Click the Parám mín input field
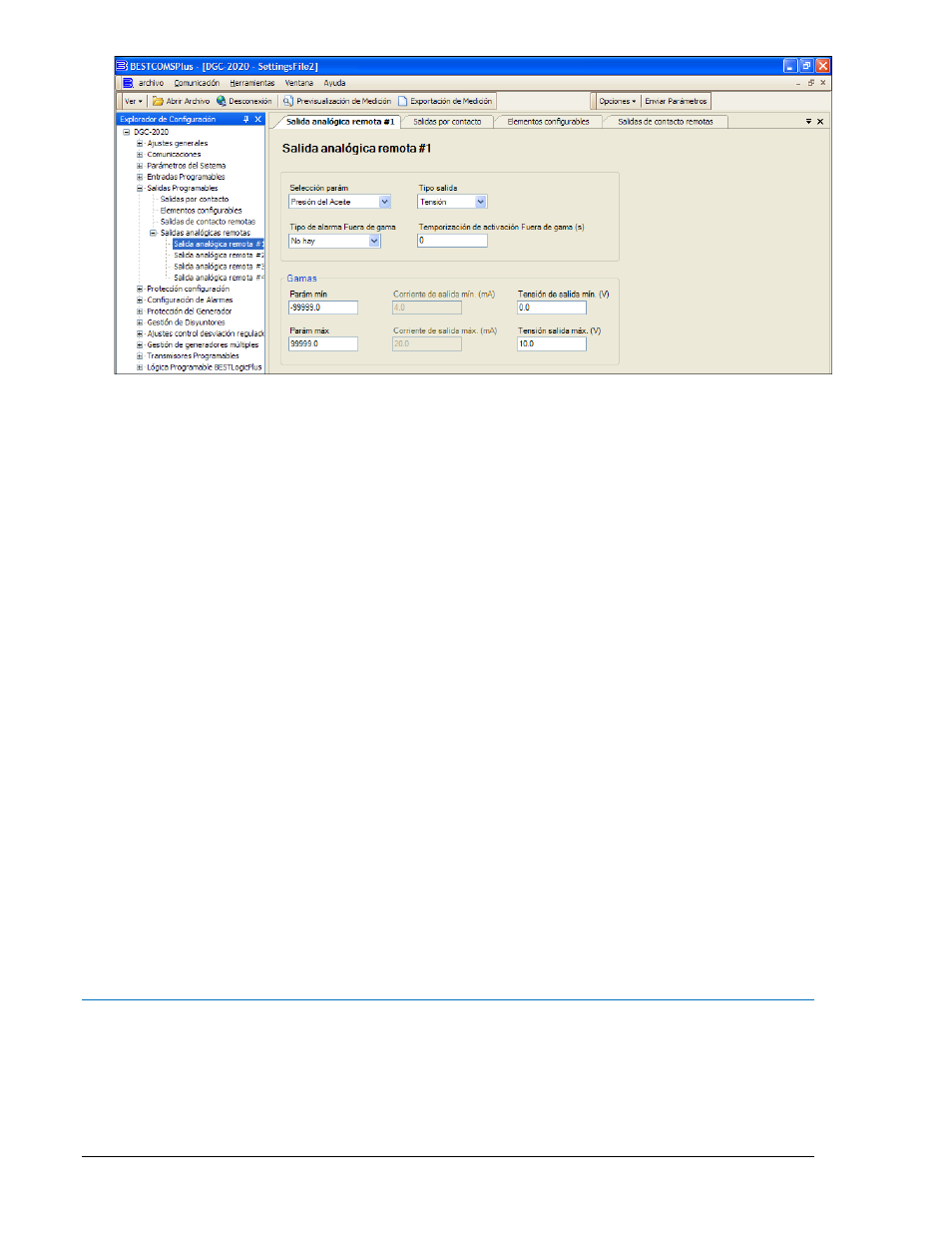952x1233 pixels. (x=323, y=308)
